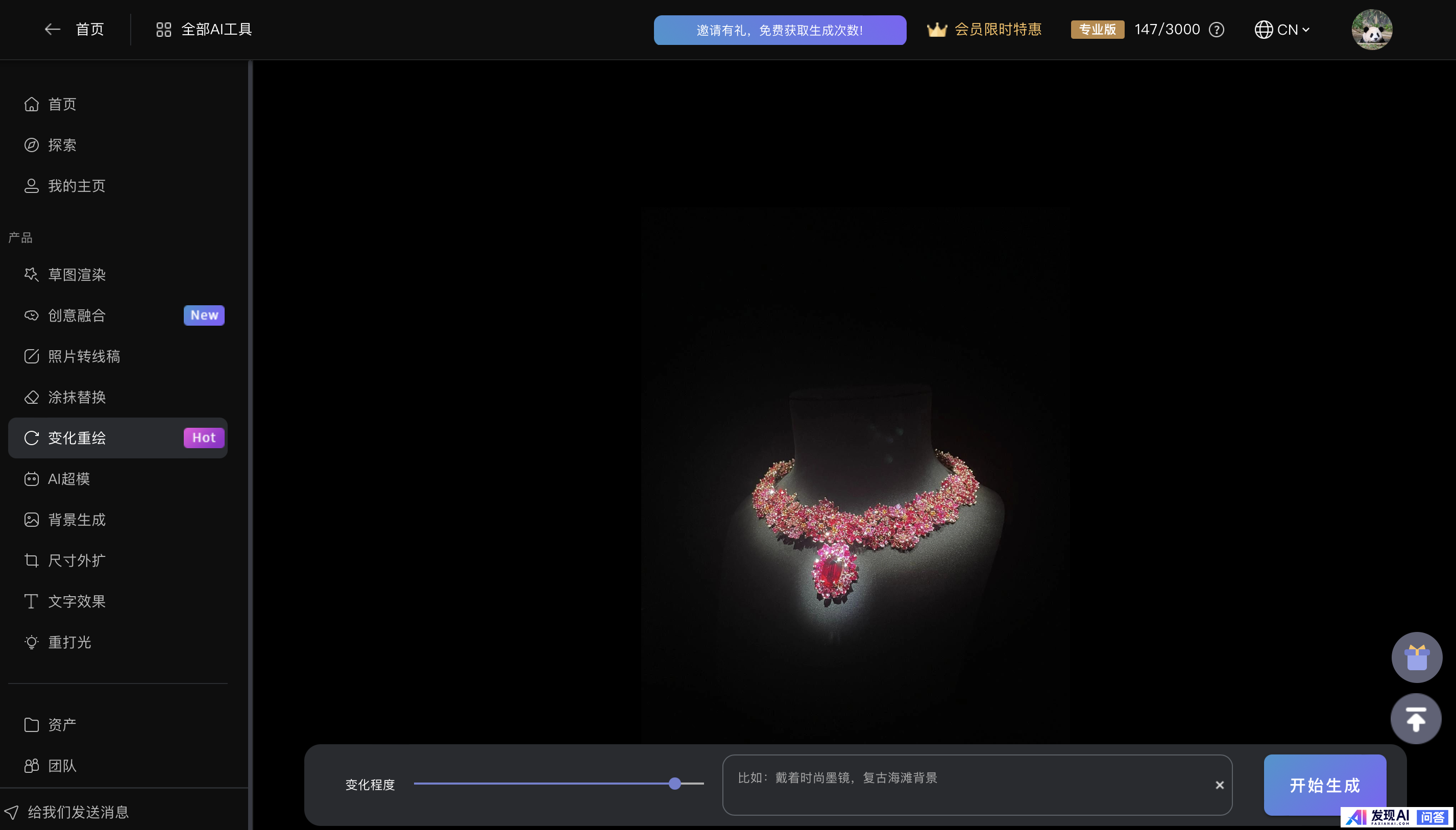Click the 邀请有礼 invitation banner
Screen dimensions: 1456x830
780,30
